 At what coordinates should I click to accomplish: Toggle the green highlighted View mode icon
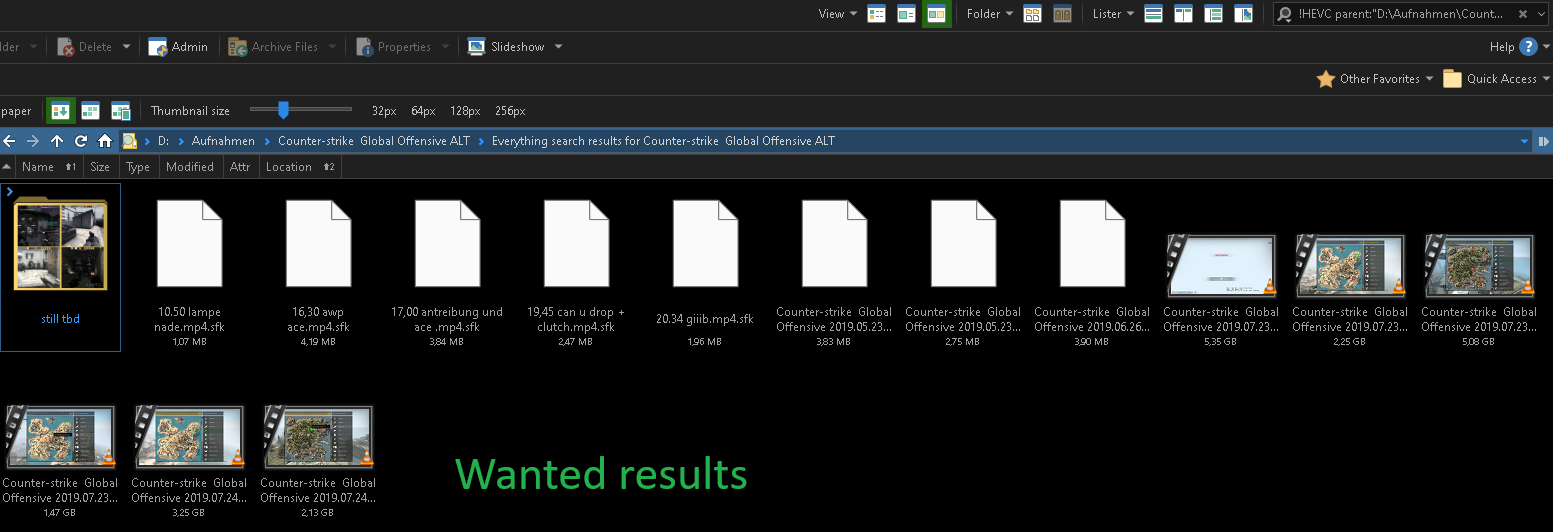937,14
